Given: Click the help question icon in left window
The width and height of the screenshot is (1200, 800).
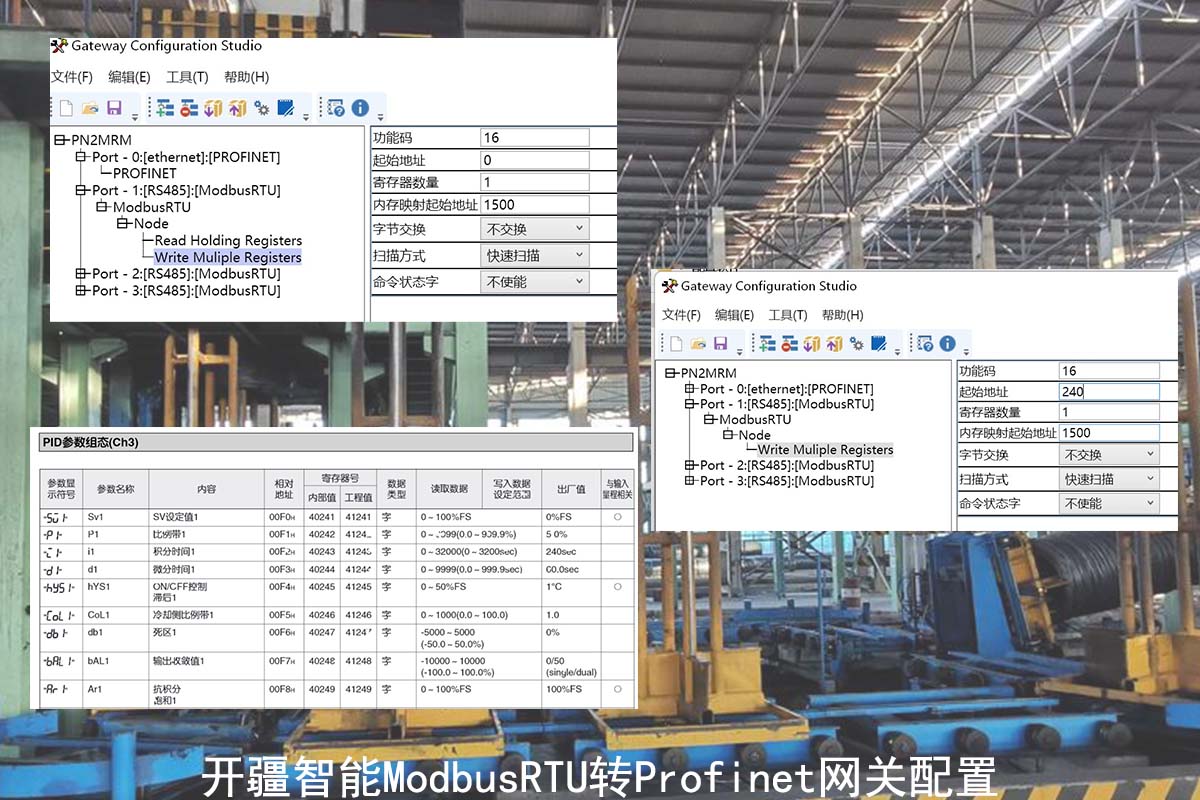Looking at the screenshot, I should click(336, 108).
